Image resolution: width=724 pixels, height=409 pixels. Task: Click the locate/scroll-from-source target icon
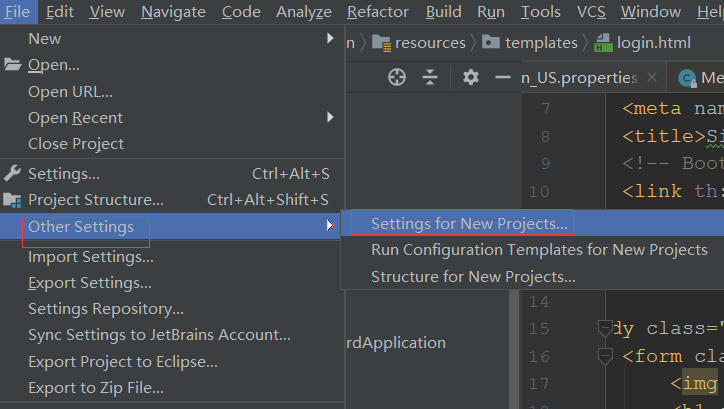pos(397,77)
